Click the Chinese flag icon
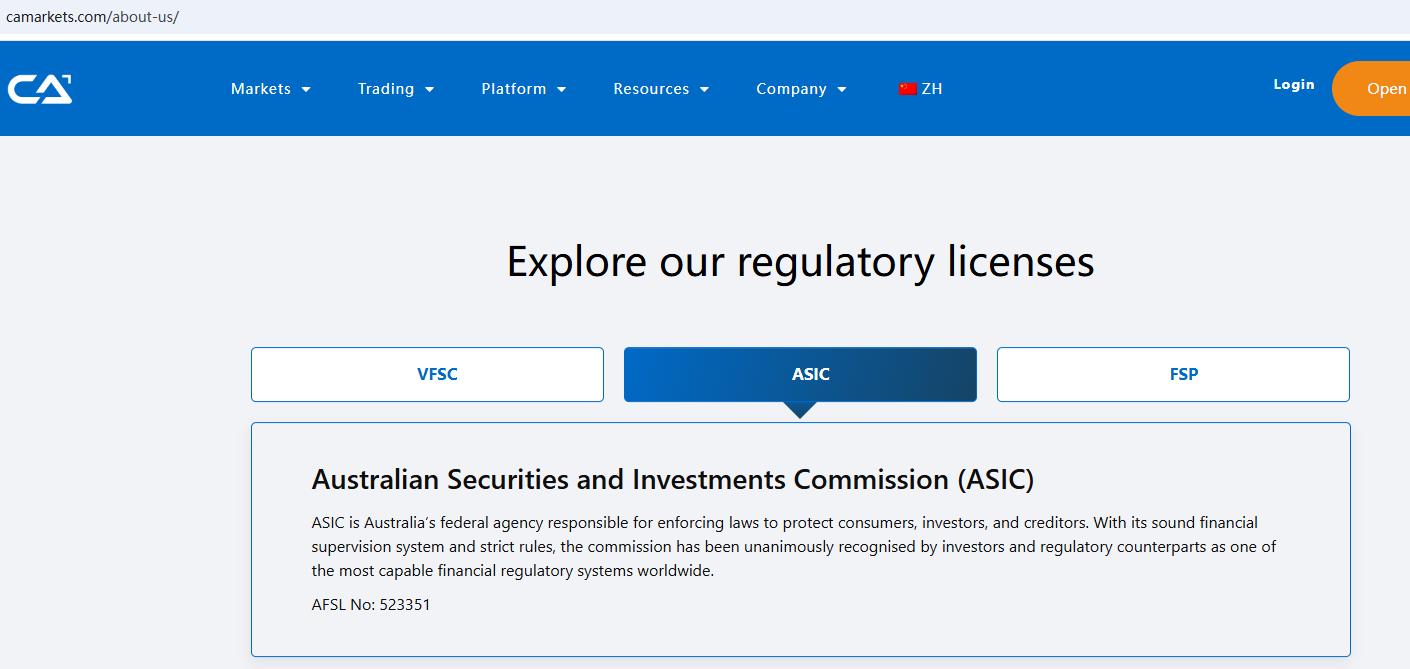1410x669 pixels. tap(908, 89)
